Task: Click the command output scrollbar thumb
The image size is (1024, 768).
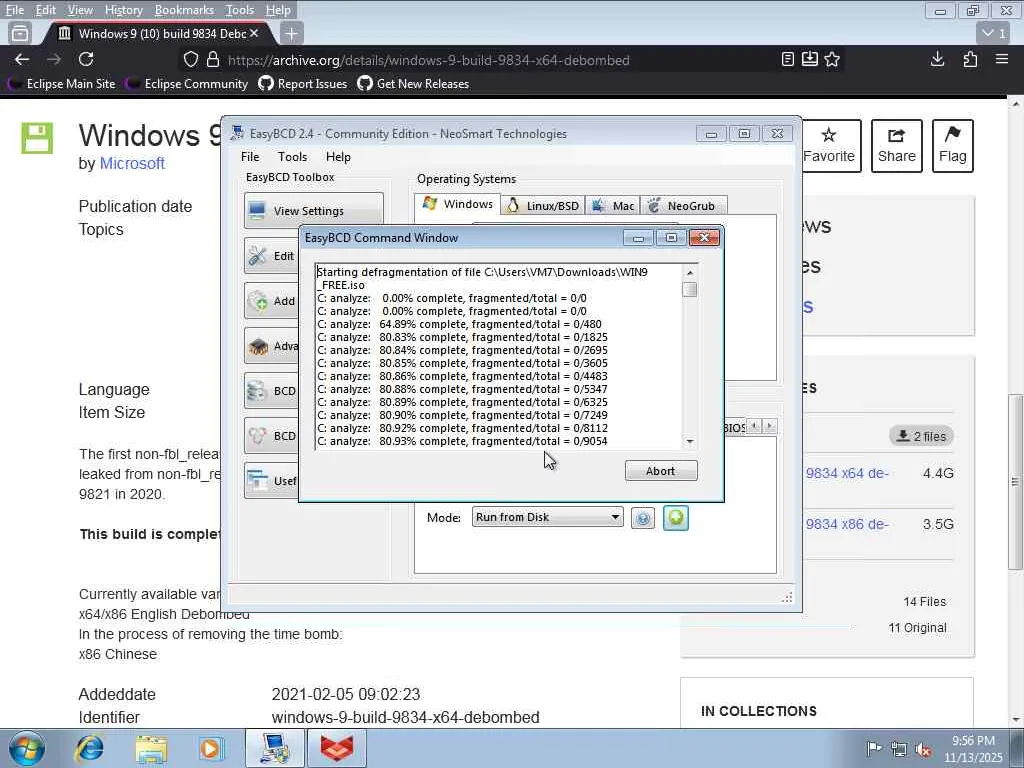Action: click(690, 289)
